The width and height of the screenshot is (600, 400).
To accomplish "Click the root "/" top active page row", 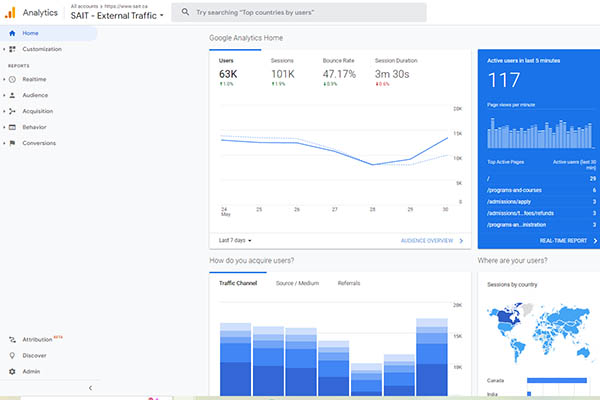I will tap(541, 179).
